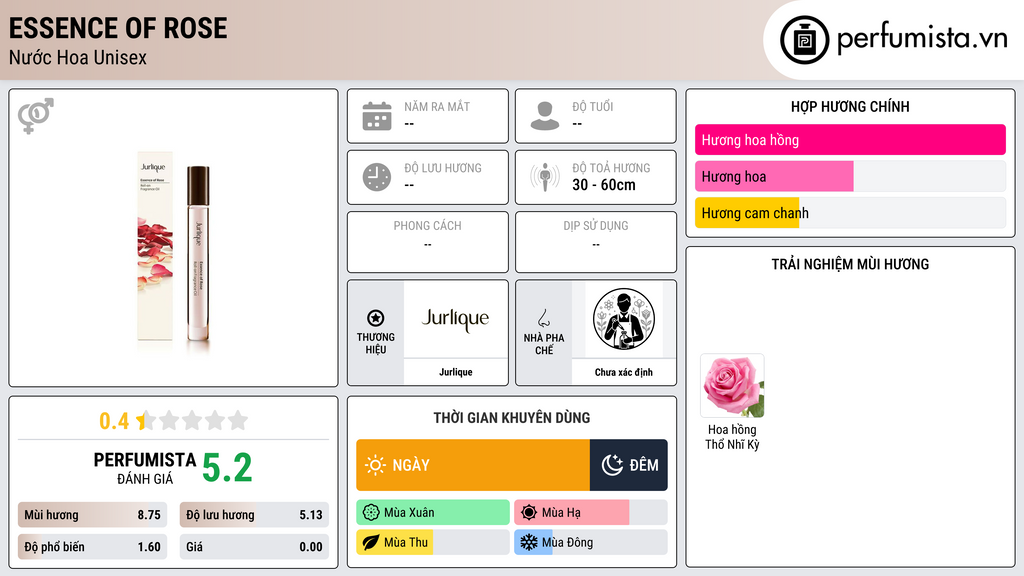Click the Hương cam chanh accord bar
Viewport: 1024px width, 576px height.
coord(850,213)
